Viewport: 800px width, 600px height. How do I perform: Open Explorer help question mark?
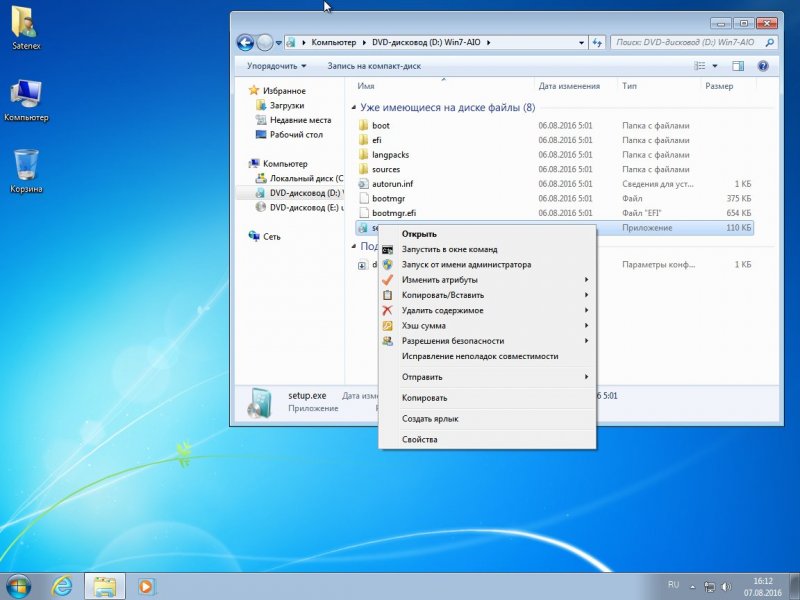click(763, 66)
